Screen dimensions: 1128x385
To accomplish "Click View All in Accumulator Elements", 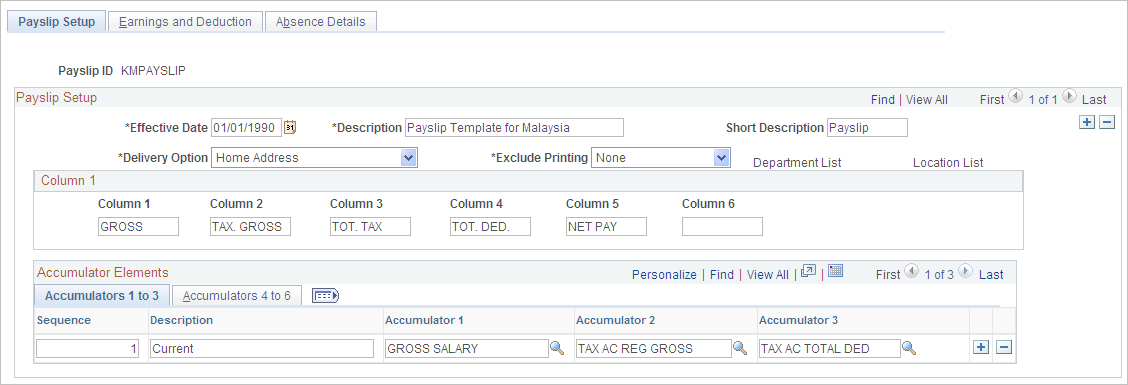I will point(768,274).
